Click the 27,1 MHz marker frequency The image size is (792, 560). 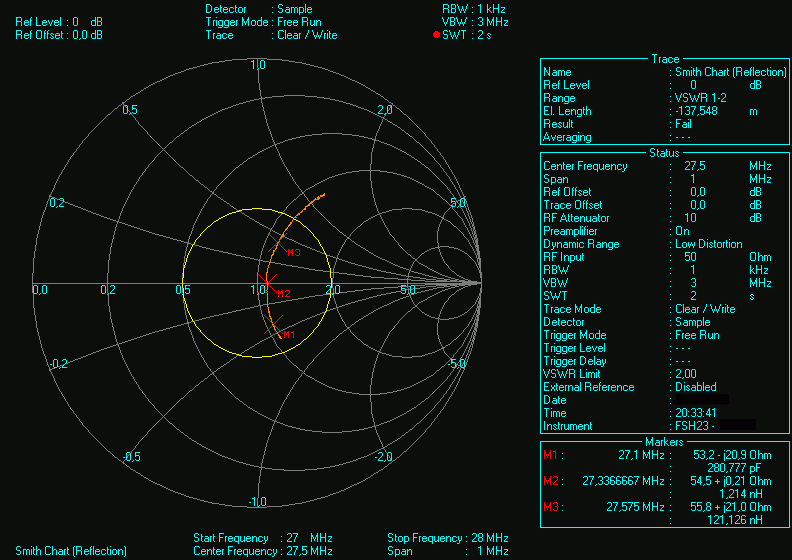click(x=641, y=455)
